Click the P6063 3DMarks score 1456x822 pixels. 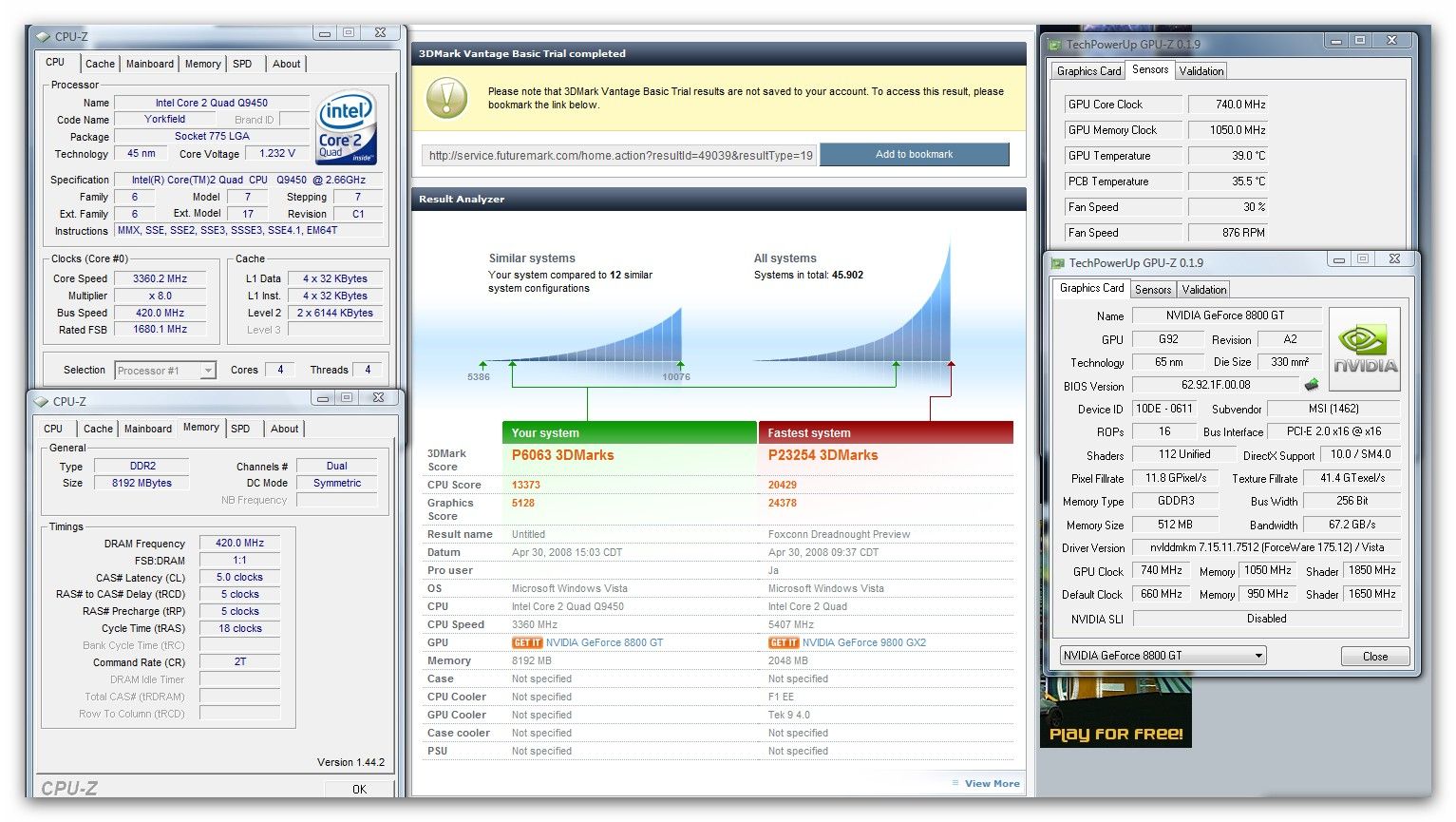point(562,455)
